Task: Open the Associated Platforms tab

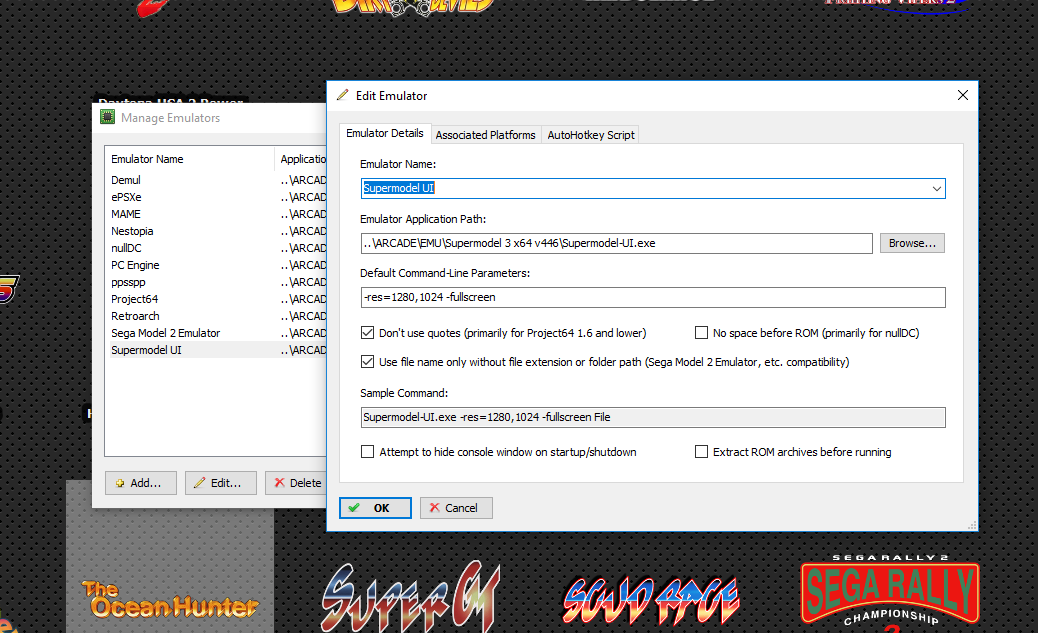Action: click(x=485, y=134)
